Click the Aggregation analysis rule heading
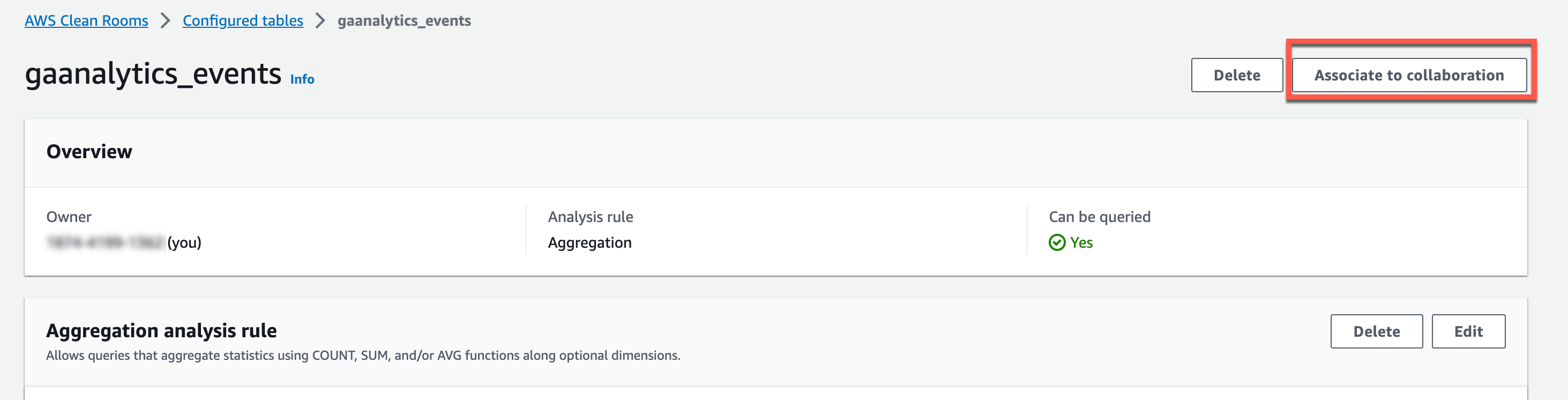Viewport: 1568px width, 400px height. (x=161, y=331)
